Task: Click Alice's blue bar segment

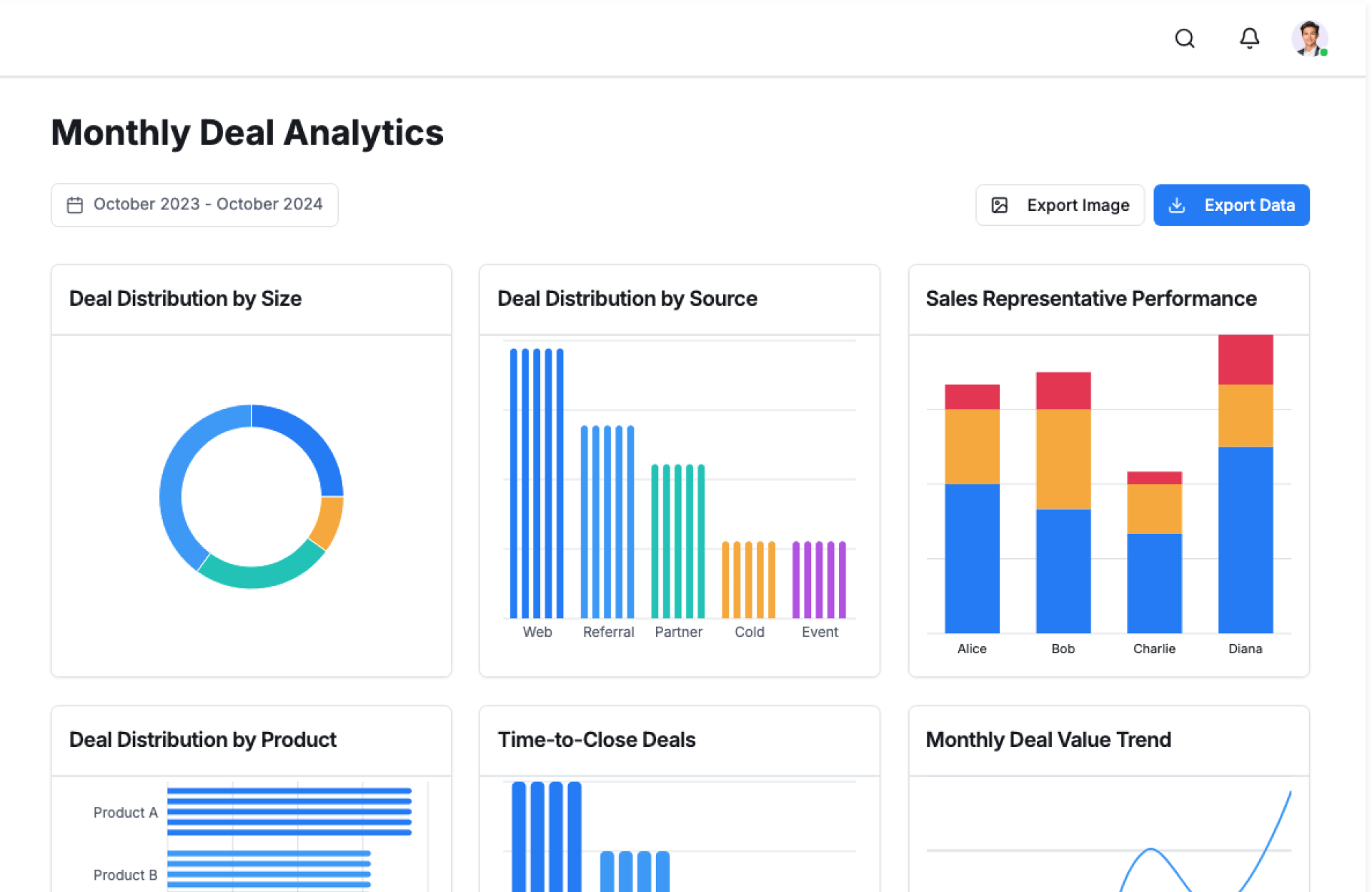Action: [x=972, y=557]
